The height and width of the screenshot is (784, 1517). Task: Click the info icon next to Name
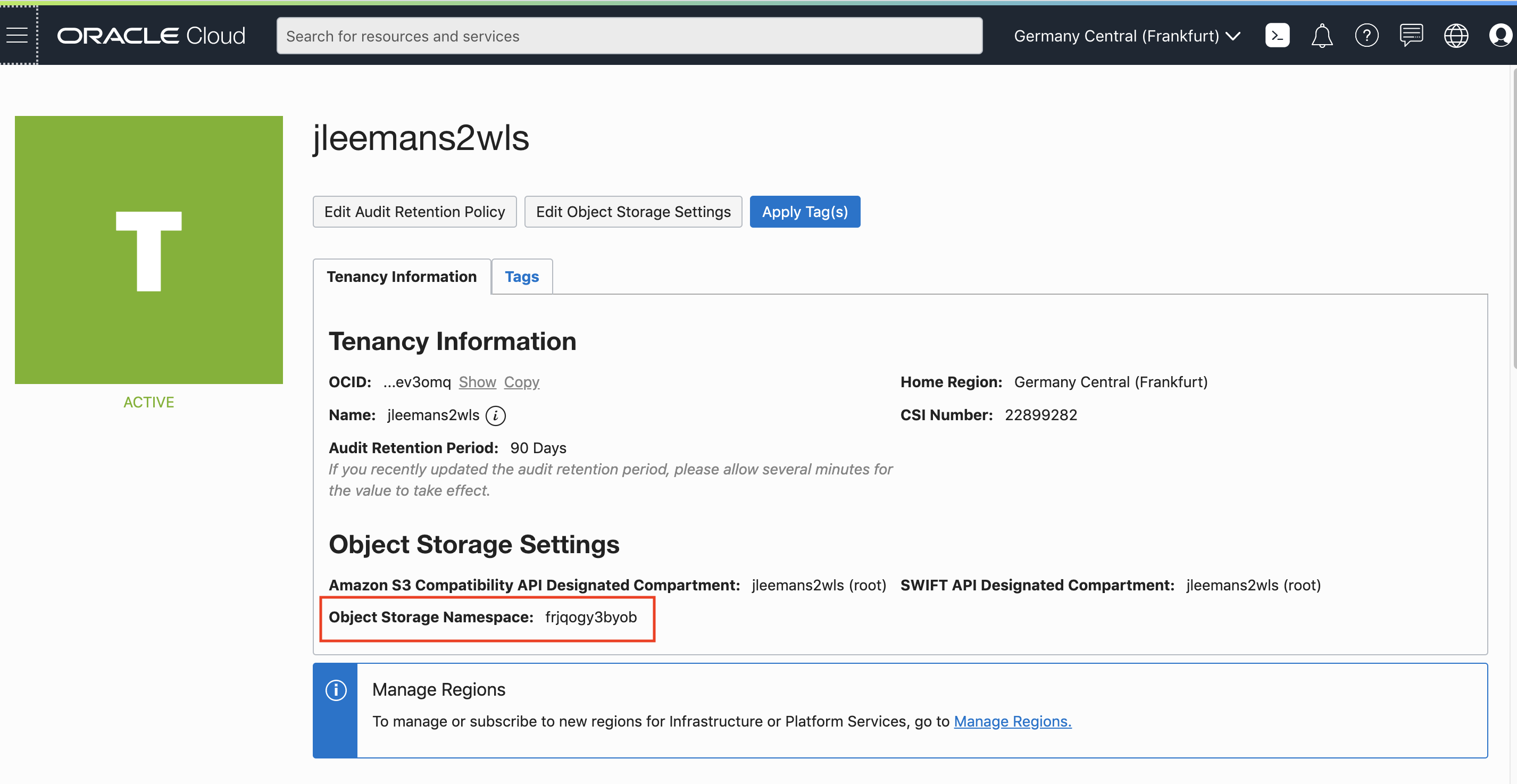point(495,416)
